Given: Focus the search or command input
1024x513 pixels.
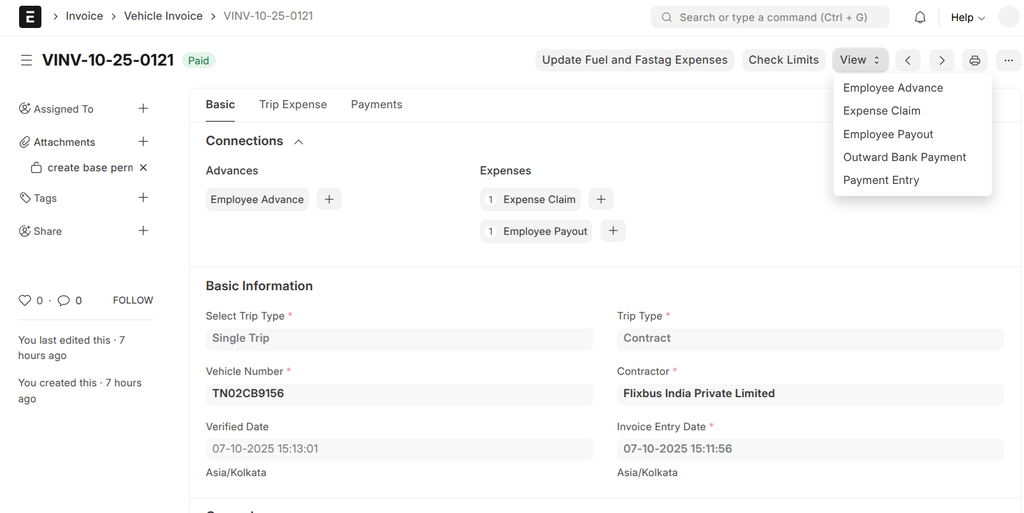Looking at the screenshot, I should [x=770, y=17].
